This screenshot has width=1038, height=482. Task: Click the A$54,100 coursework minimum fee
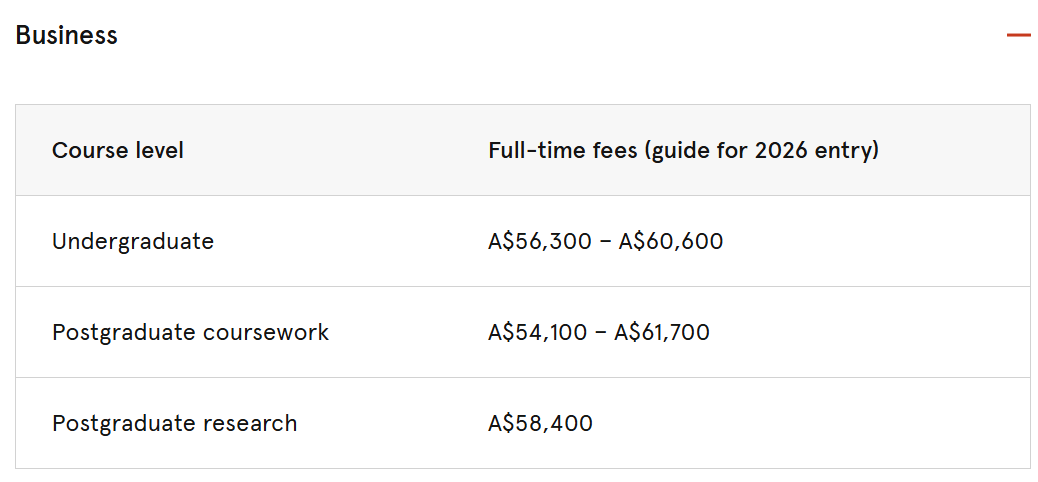[537, 332]
